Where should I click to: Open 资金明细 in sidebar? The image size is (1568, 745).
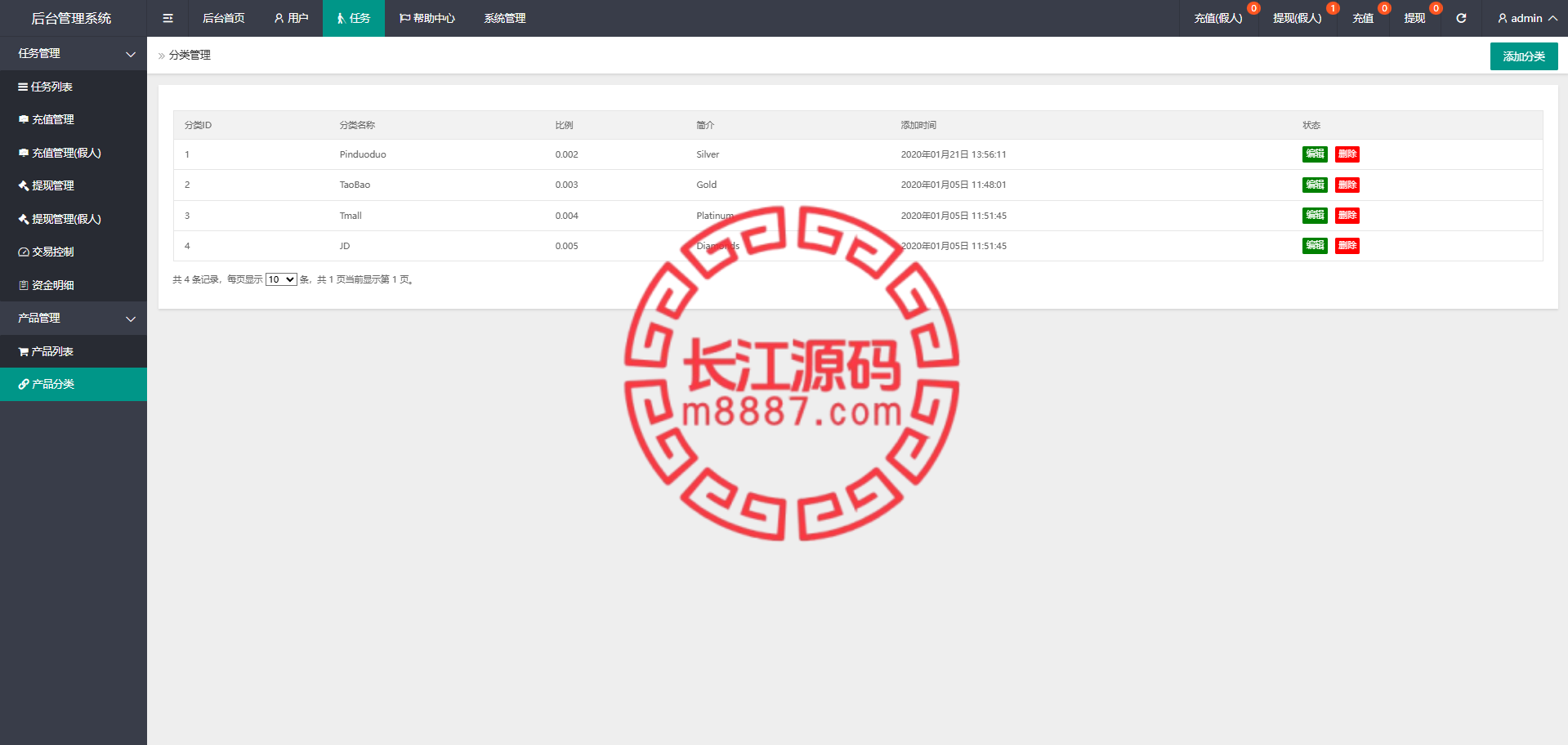(x=74, y=285)
